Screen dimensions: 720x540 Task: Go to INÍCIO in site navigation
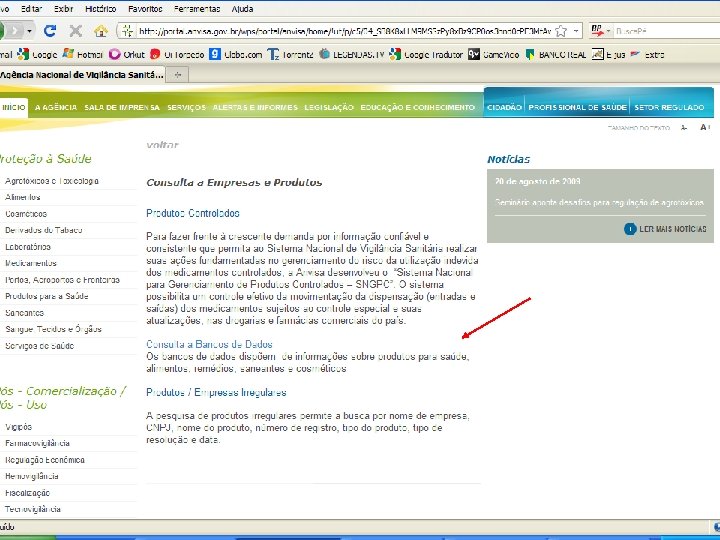tap(14, 107)
